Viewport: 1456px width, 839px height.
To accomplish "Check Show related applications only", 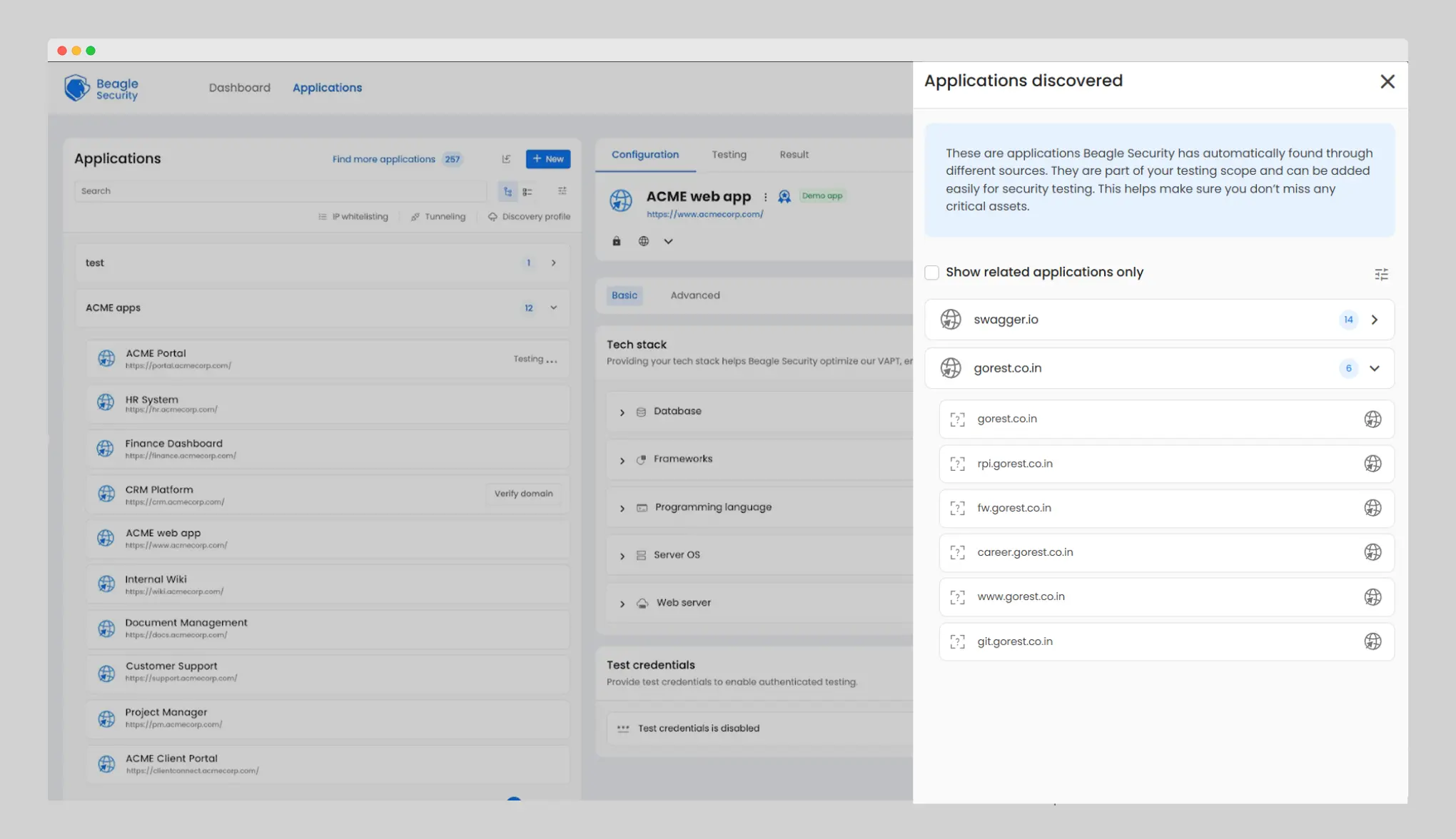I will (x=931, y=273).
